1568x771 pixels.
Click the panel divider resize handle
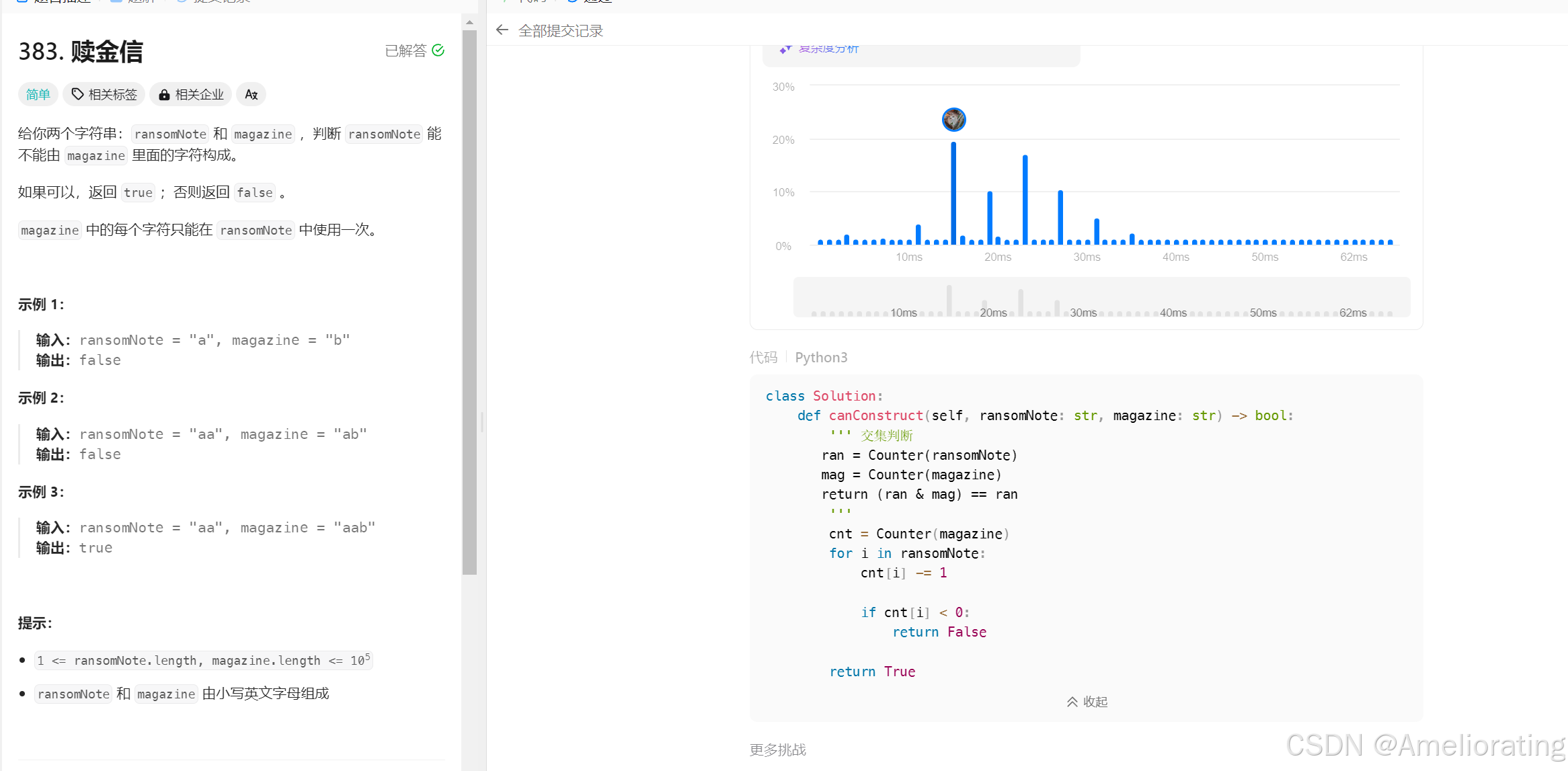pyautogui.click(x=482, y=422)
